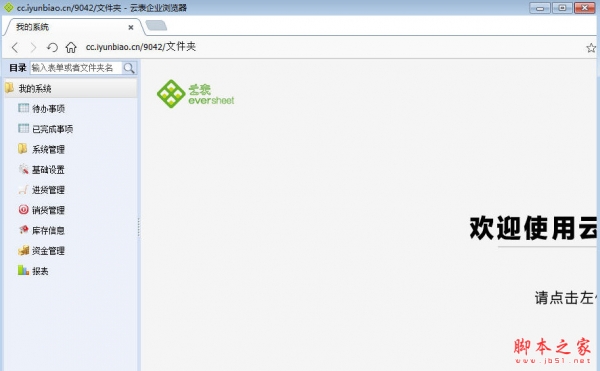Click the sidebar collapse handle
Image resolution: width=600 pixels, height=371 pixels.
[x=139, y=228]
